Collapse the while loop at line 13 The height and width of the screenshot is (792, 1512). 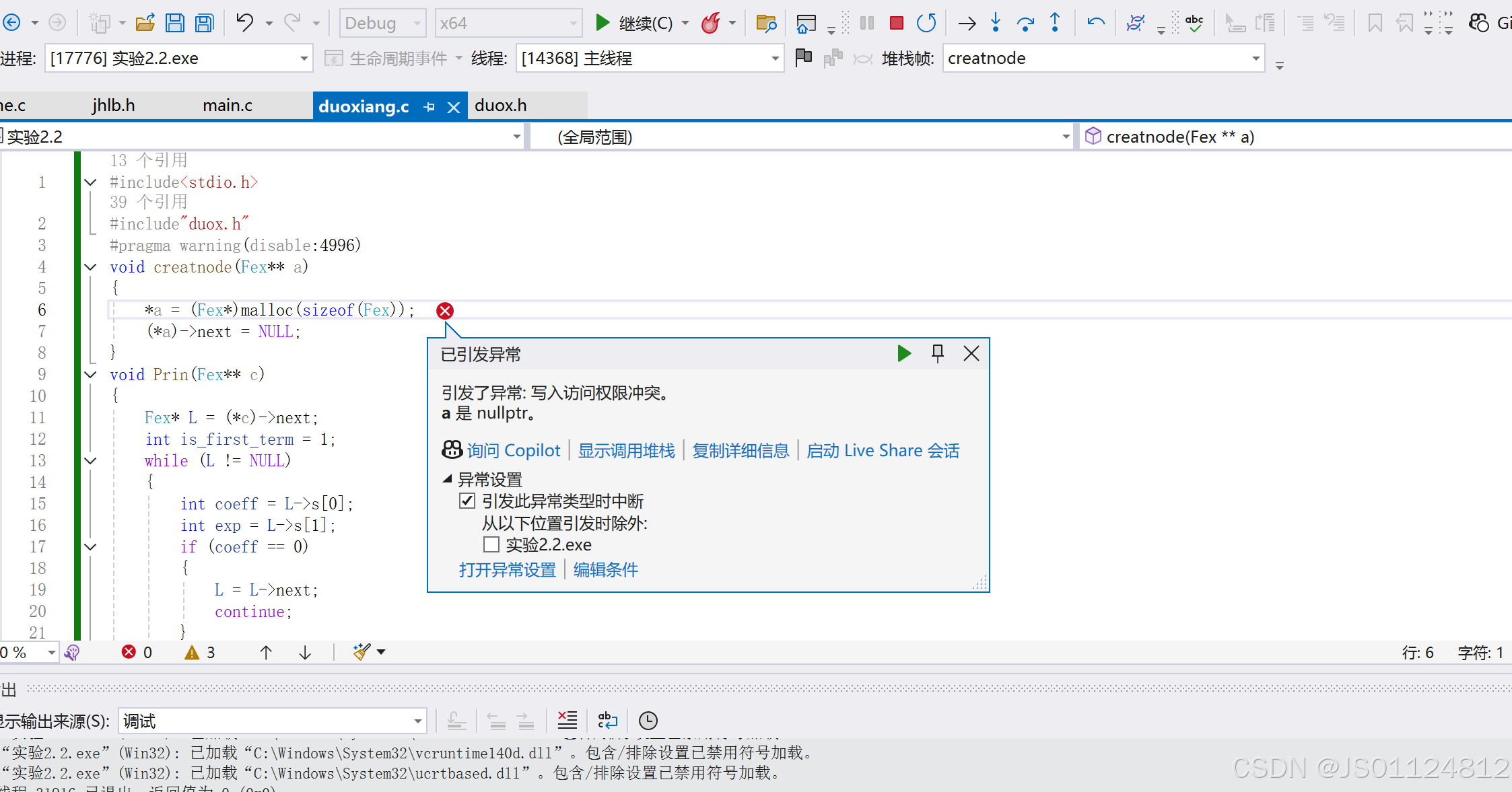tap(90, 461)
